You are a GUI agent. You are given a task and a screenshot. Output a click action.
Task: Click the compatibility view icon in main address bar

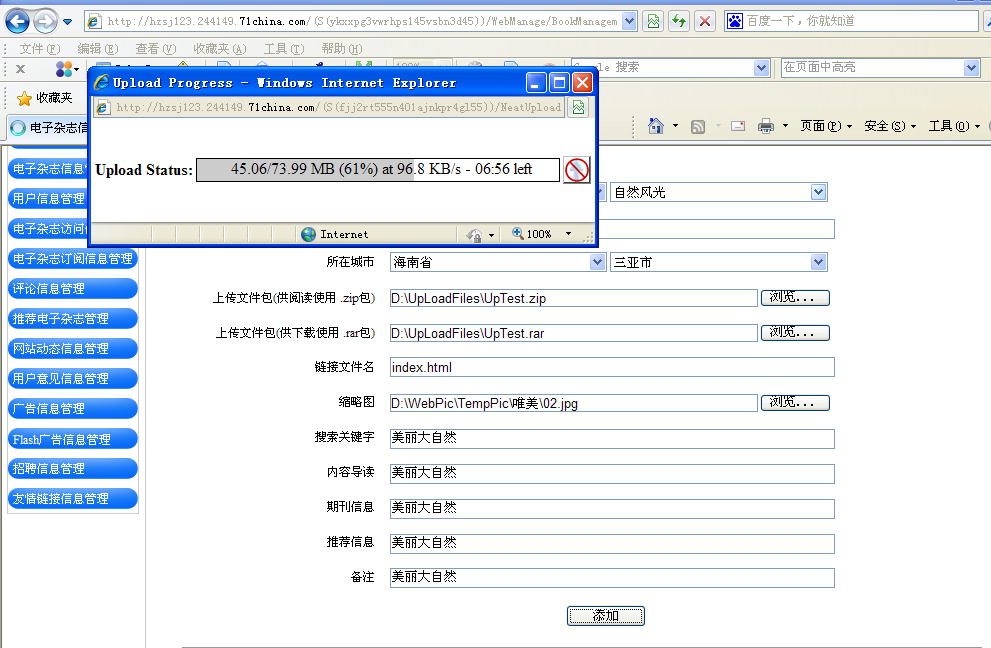pos(654,21)
